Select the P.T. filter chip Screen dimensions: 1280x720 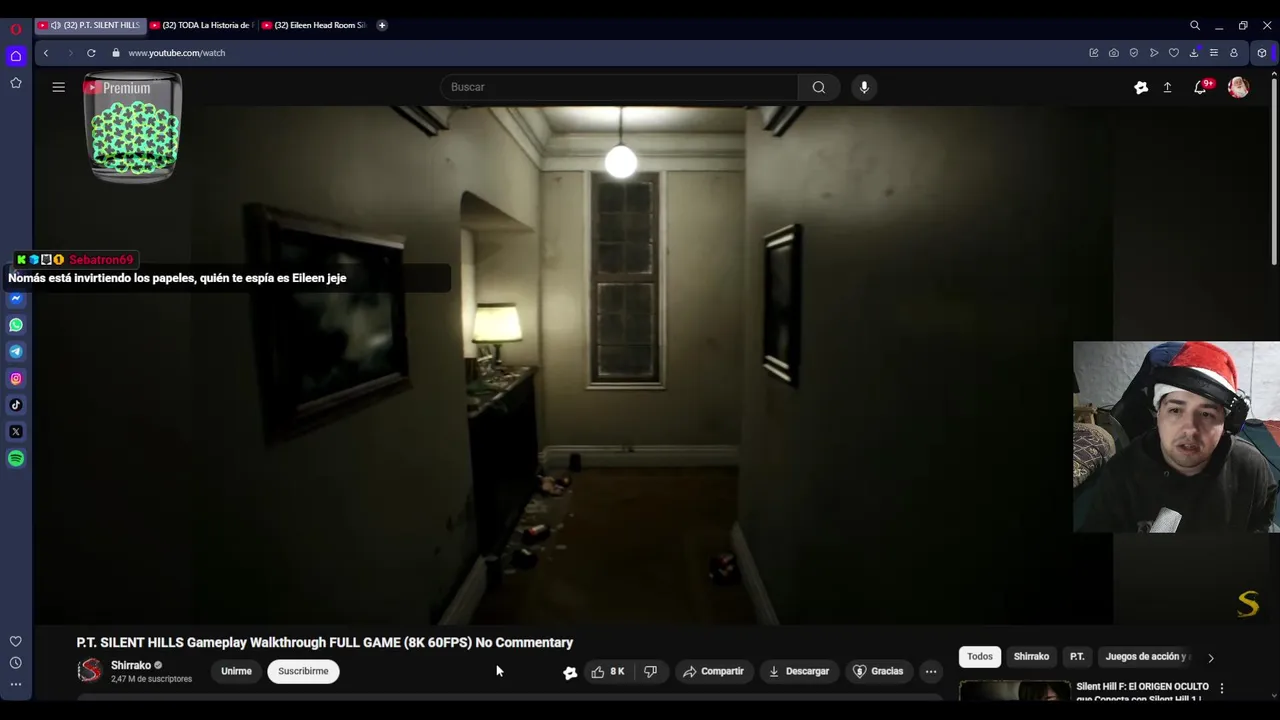click(1077, 656)
